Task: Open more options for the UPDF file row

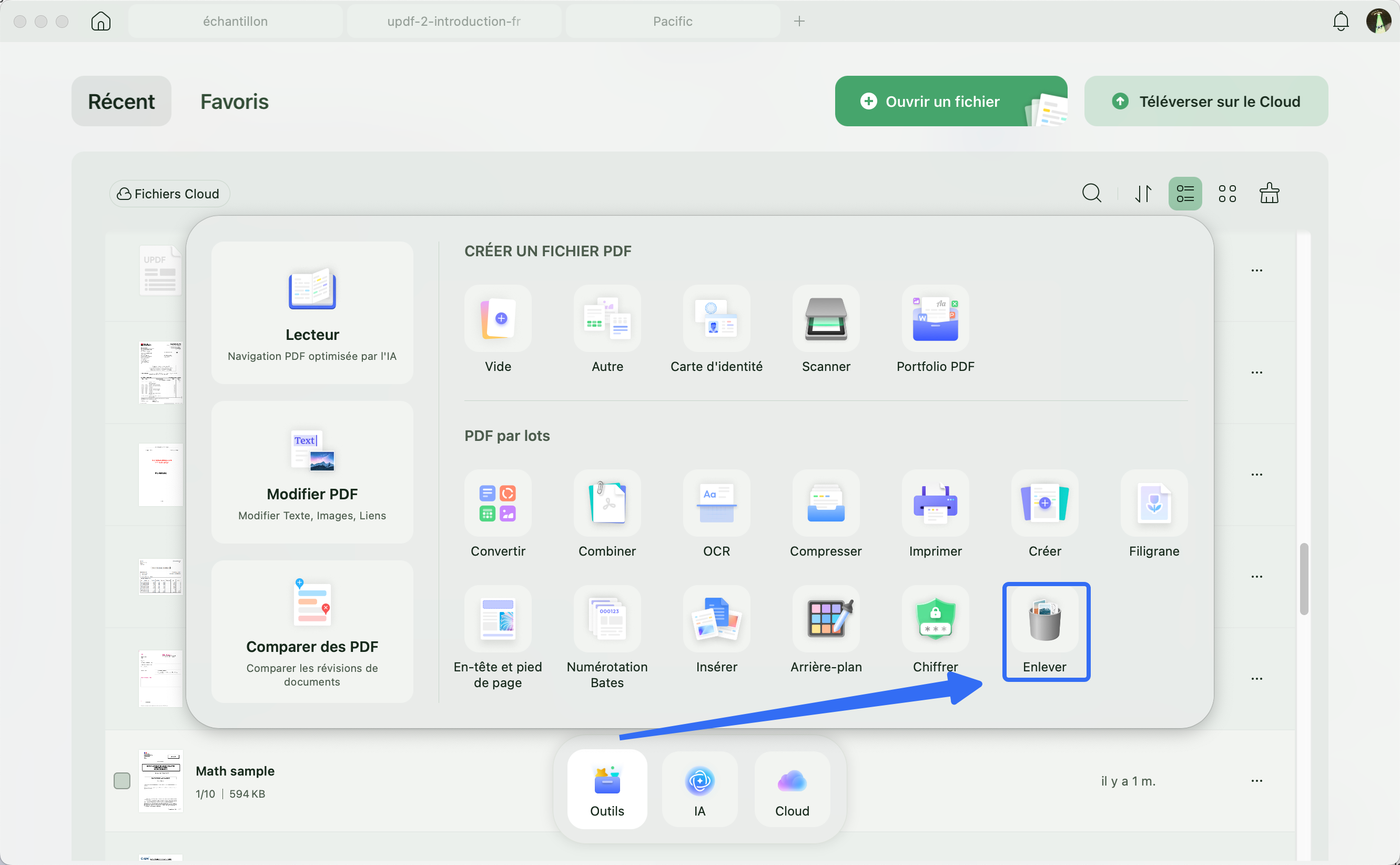Action: [x=1256, y=270]
